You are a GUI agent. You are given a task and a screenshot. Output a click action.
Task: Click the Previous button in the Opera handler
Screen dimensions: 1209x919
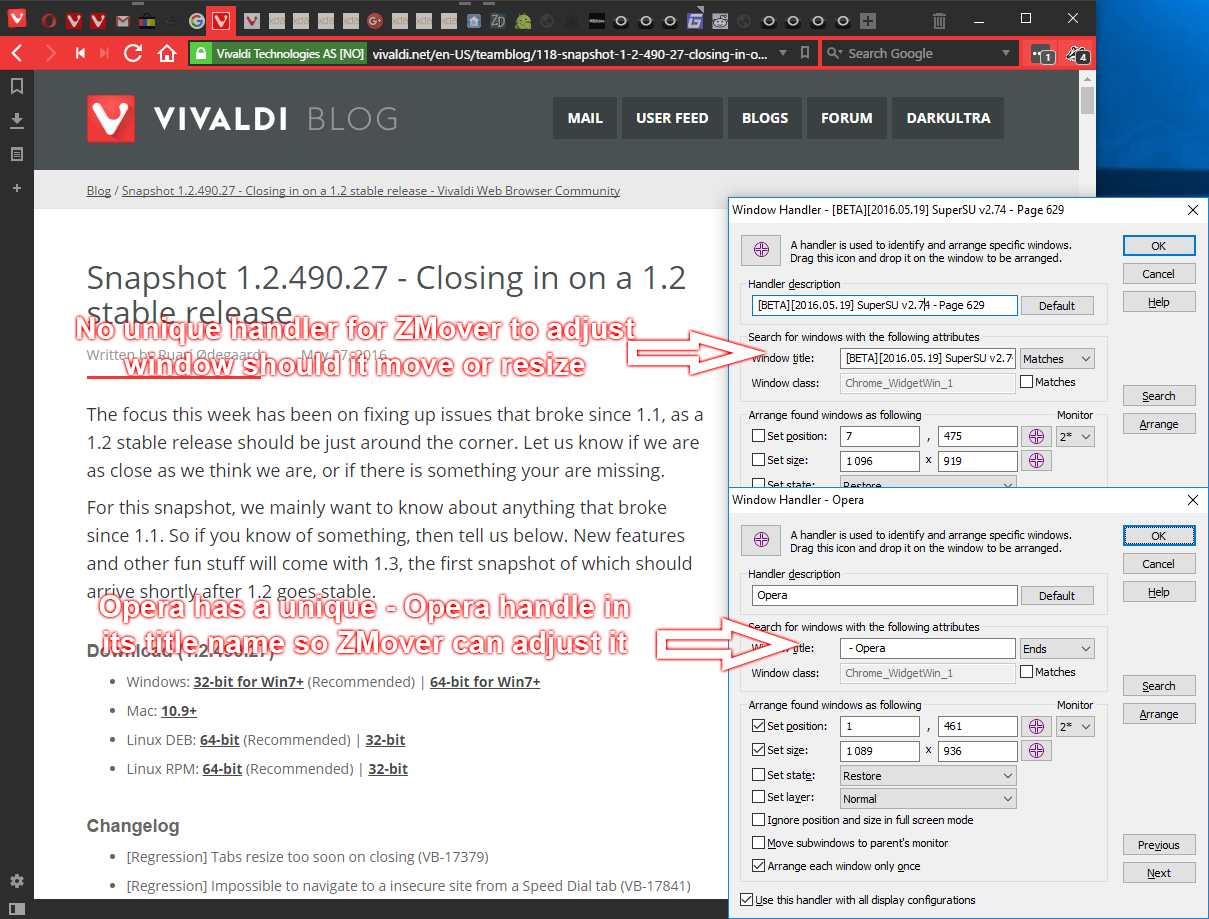pos(1158,845)
